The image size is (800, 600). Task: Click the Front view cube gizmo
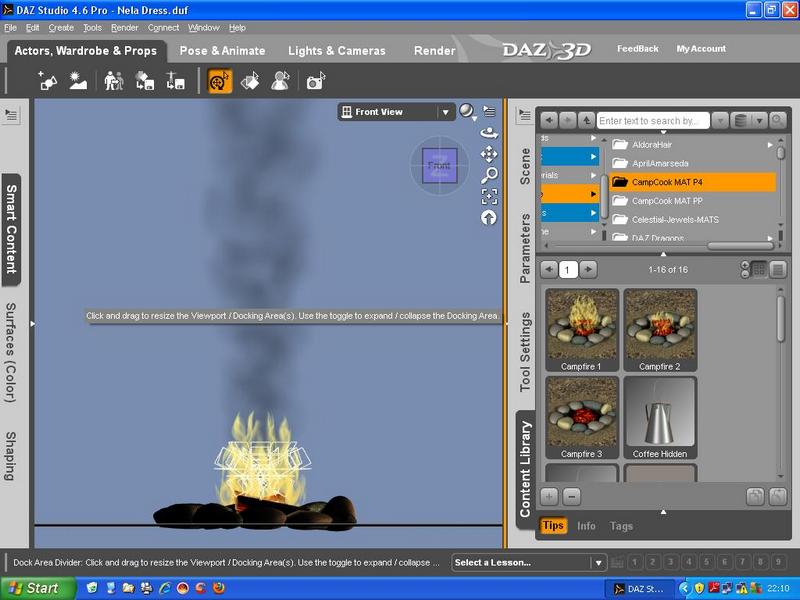pos(439,165)
